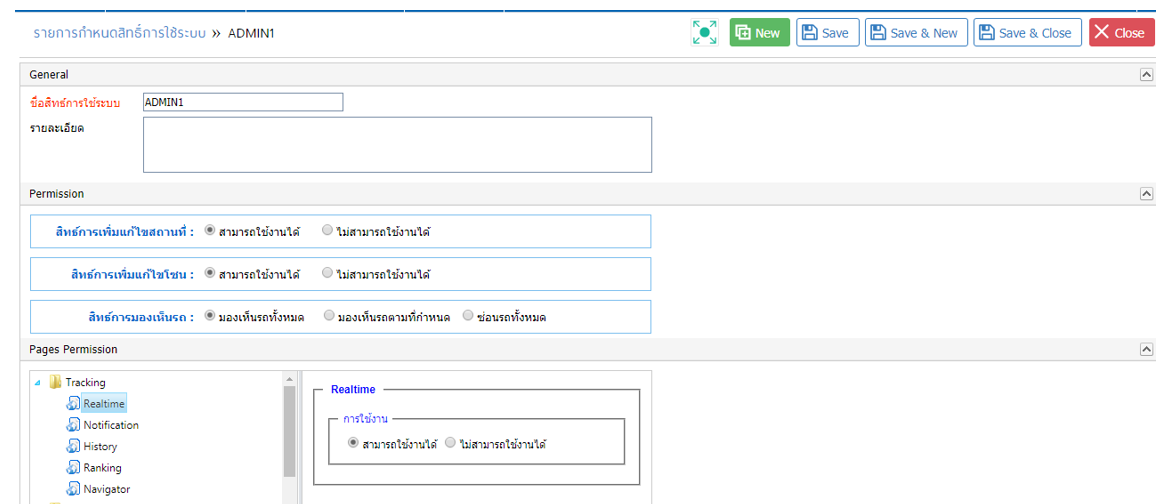This screenshot has width=1170, height=504.
Task: Click the Notification page icon
Action: pos(73,425)
